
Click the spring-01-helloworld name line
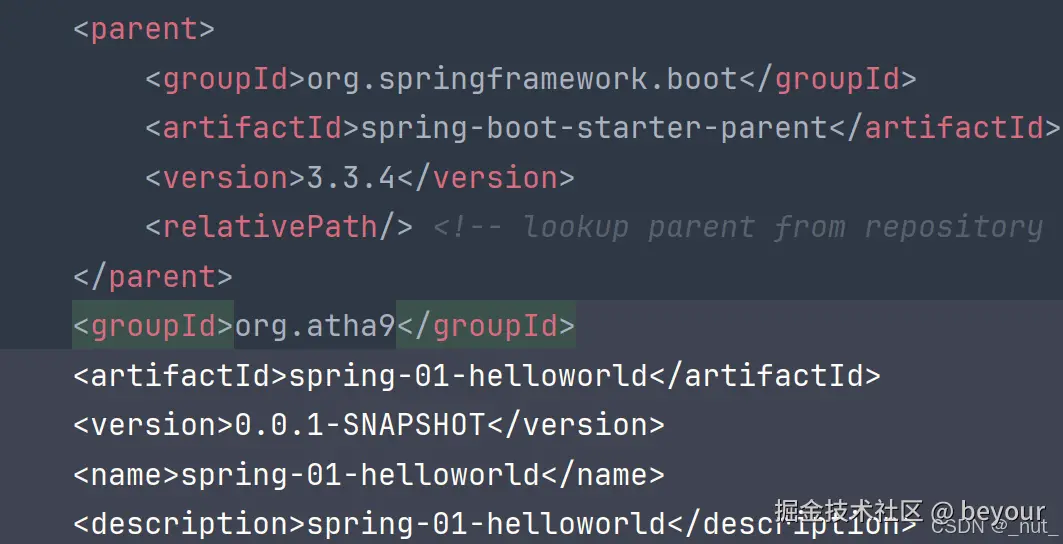click(x=369, y=474)
